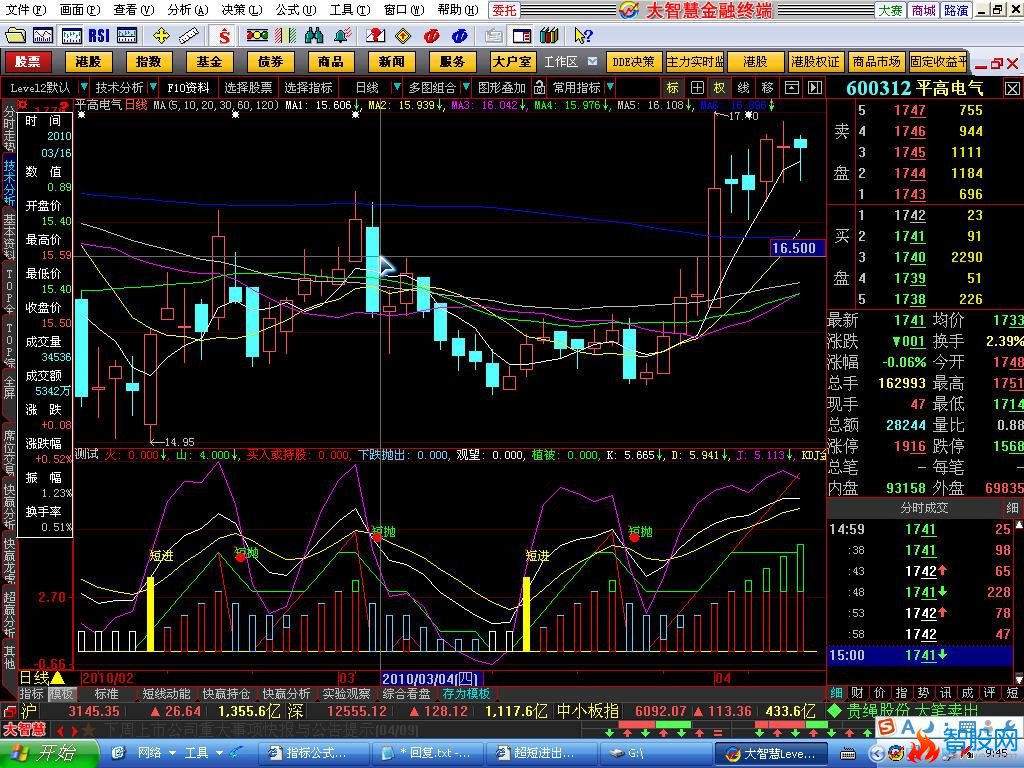The width and height of the screenshot is (1024, 768).
Task: Toggle the 移 move button
Action: [x=767, y=88]
